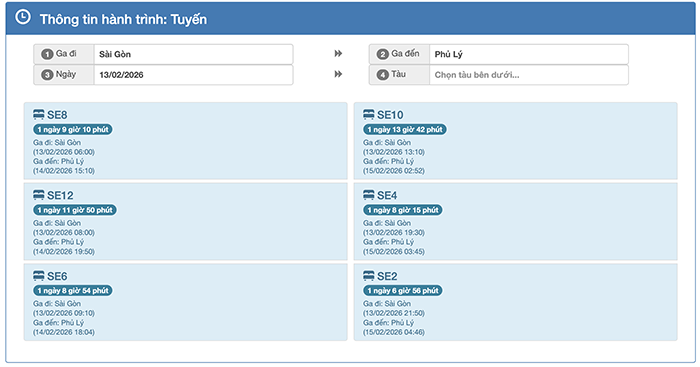
Task: Click arrival time '(14/02/2026 15:10)'
Action: point(64,171)
